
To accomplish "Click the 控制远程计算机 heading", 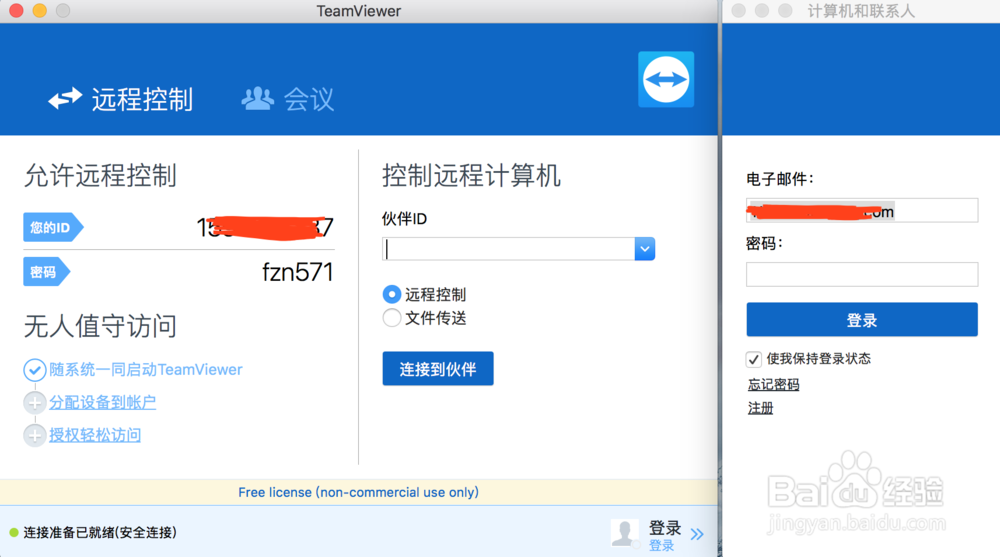I will click(471, 175).
